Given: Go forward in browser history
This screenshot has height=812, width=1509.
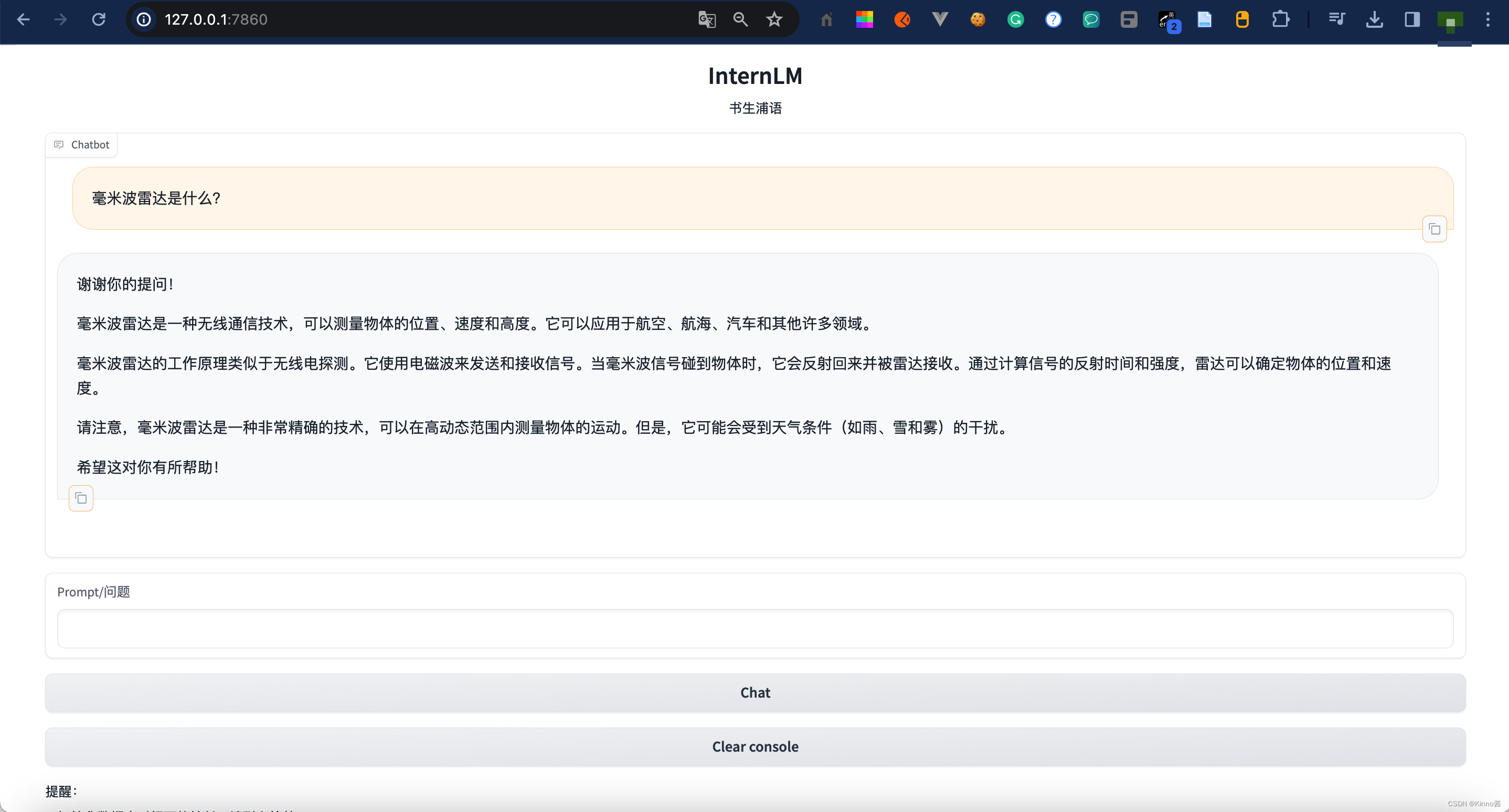Looking at the screenshot, I should point(60,20).
